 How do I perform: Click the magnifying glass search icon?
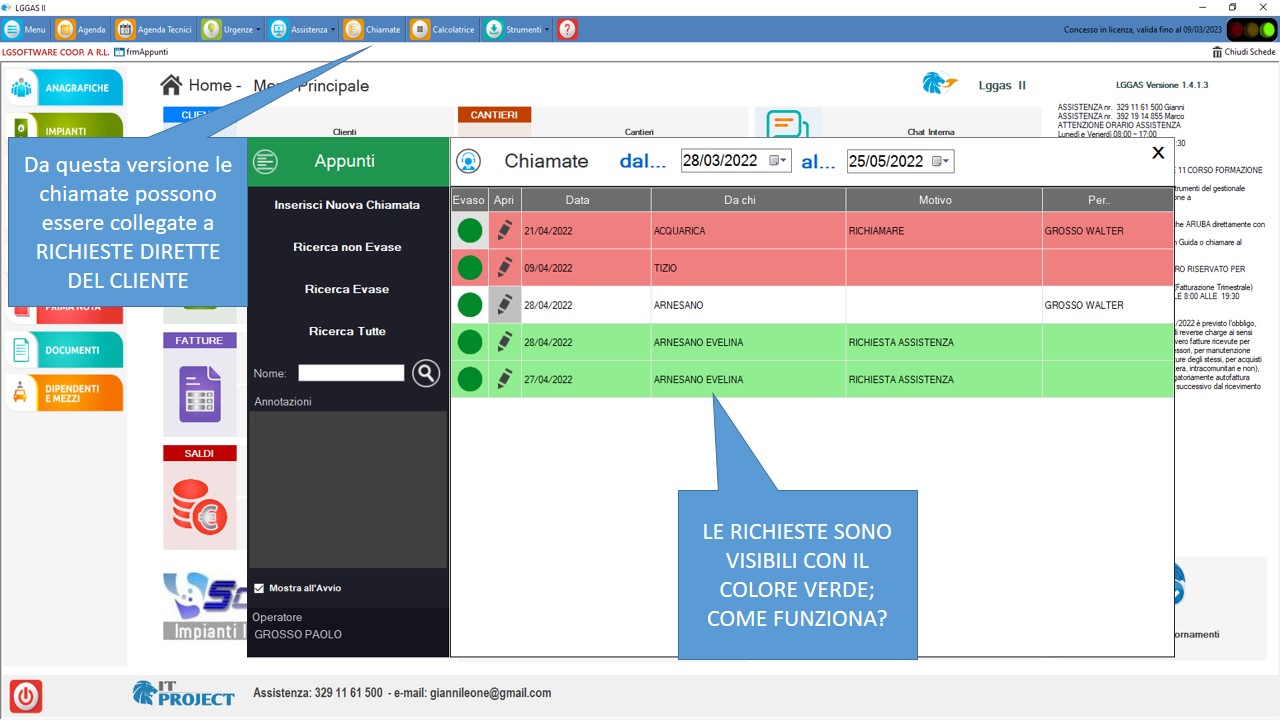(426, 373)
